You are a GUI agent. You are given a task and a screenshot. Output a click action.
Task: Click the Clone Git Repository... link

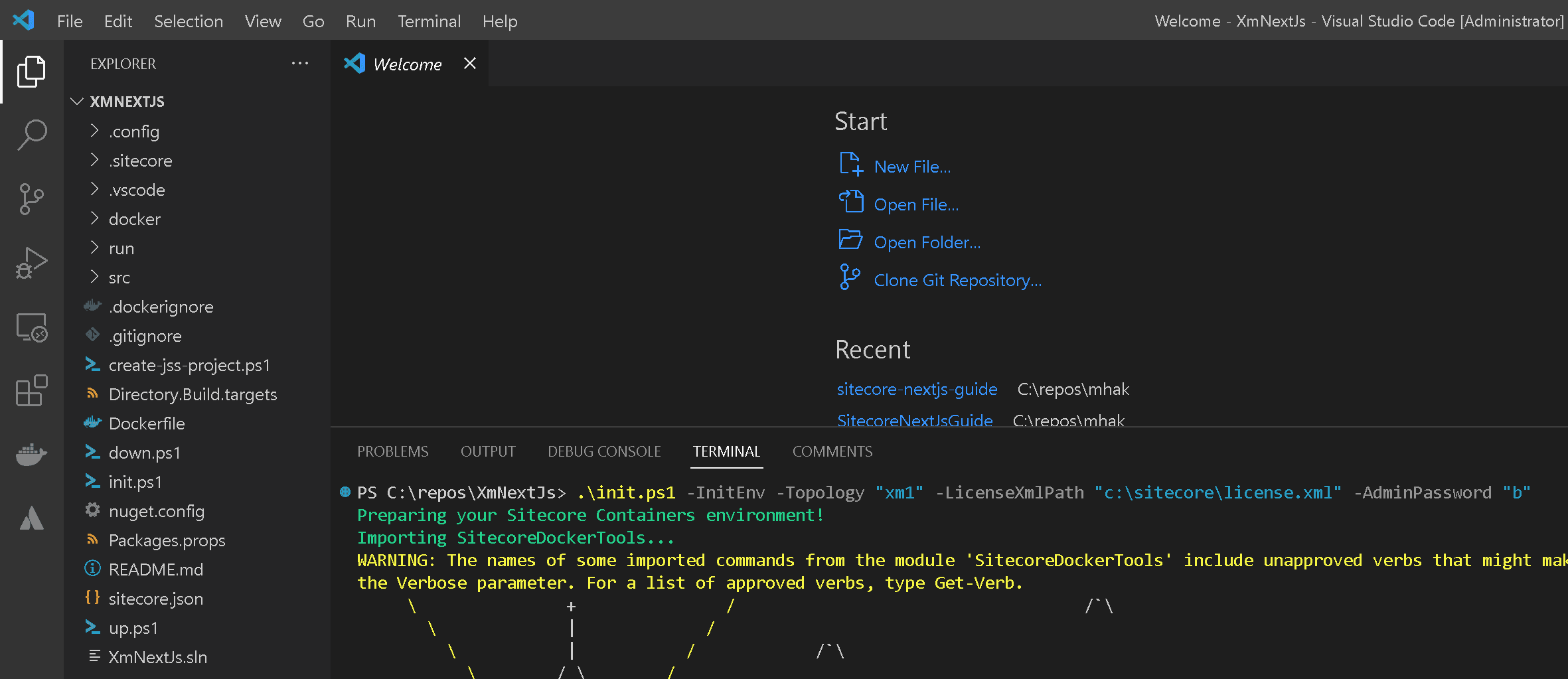957,280
